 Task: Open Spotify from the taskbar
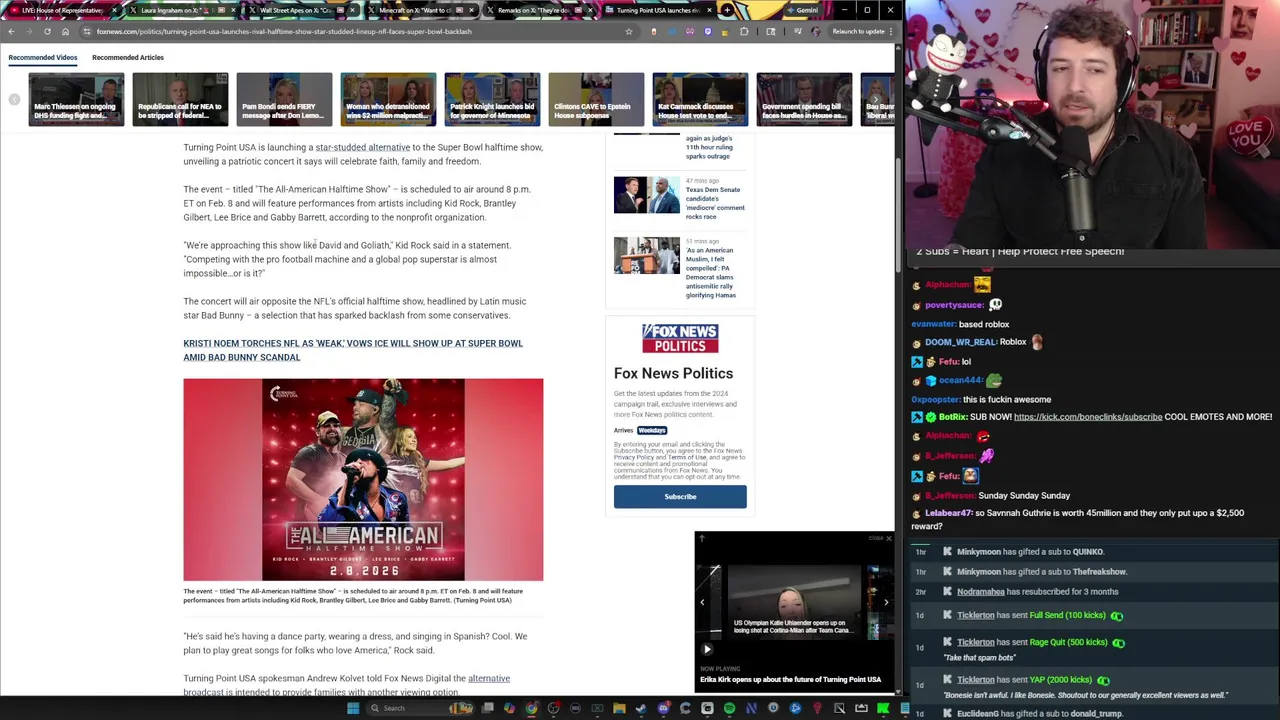pos(729,708)
